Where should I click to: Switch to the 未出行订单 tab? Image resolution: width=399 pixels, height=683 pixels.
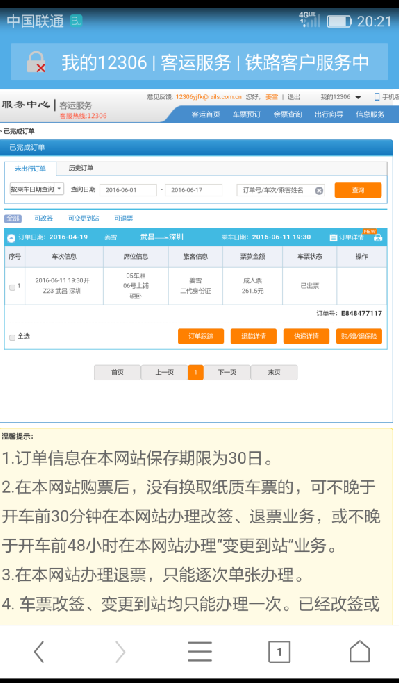click(x=30, y=168)
